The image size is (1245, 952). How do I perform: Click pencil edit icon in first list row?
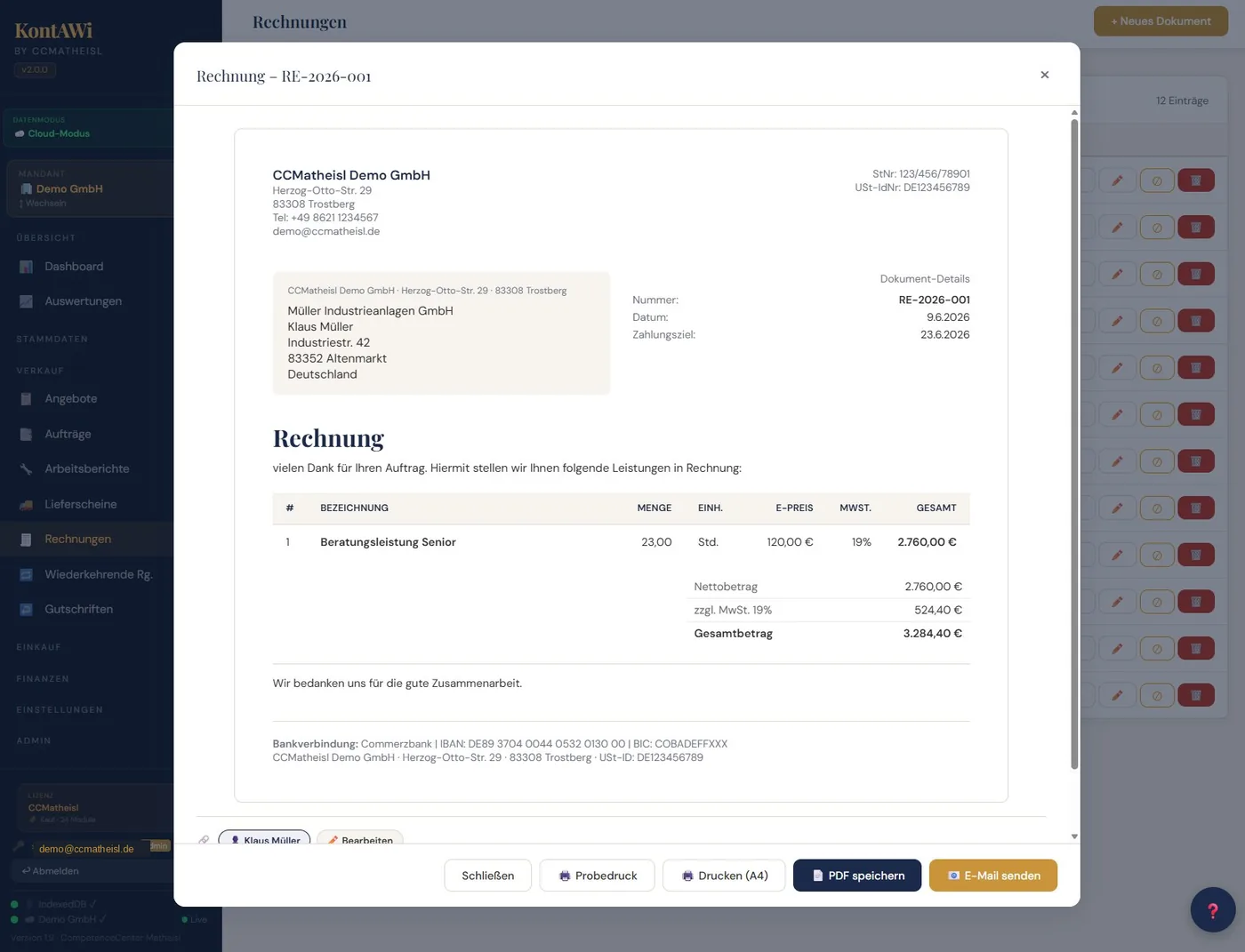[1117, 180]
